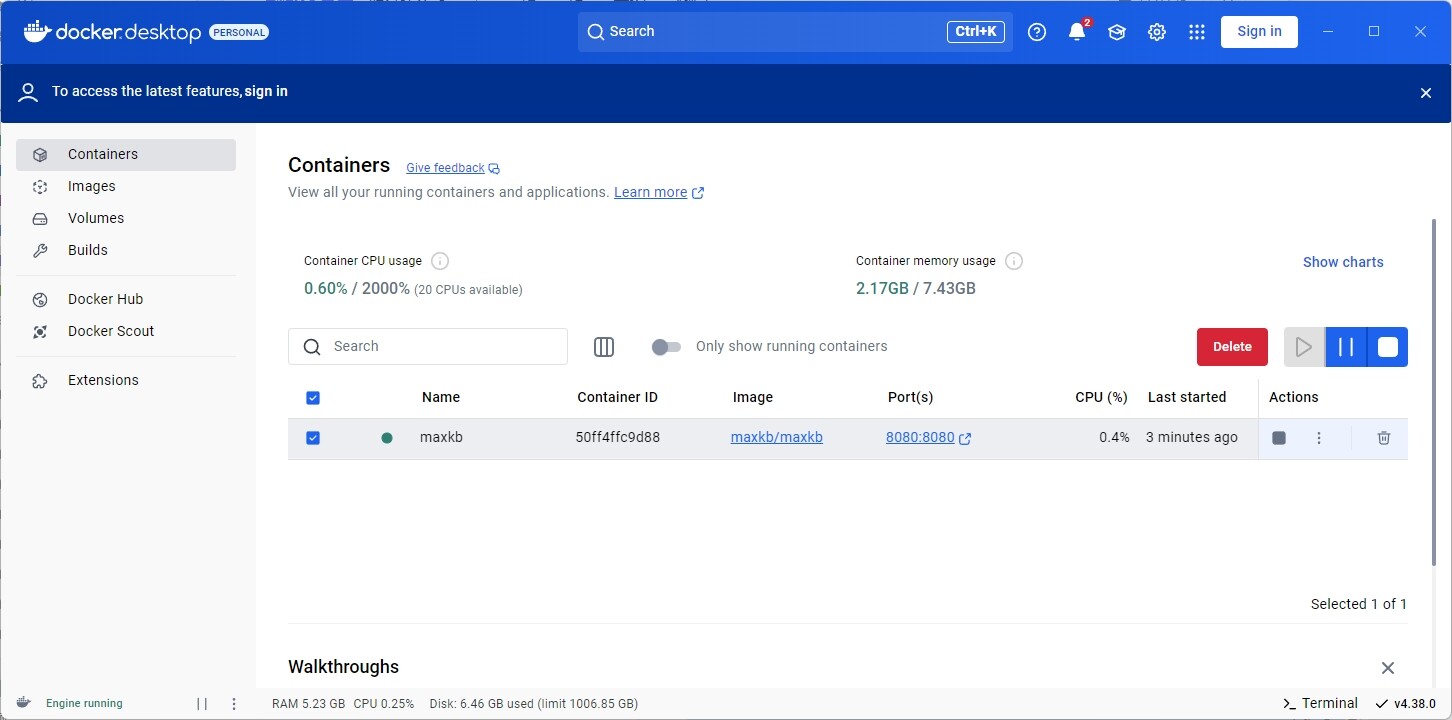Sort by the Last started column header
This screenshot has width=1452, height=720.
1187,397
